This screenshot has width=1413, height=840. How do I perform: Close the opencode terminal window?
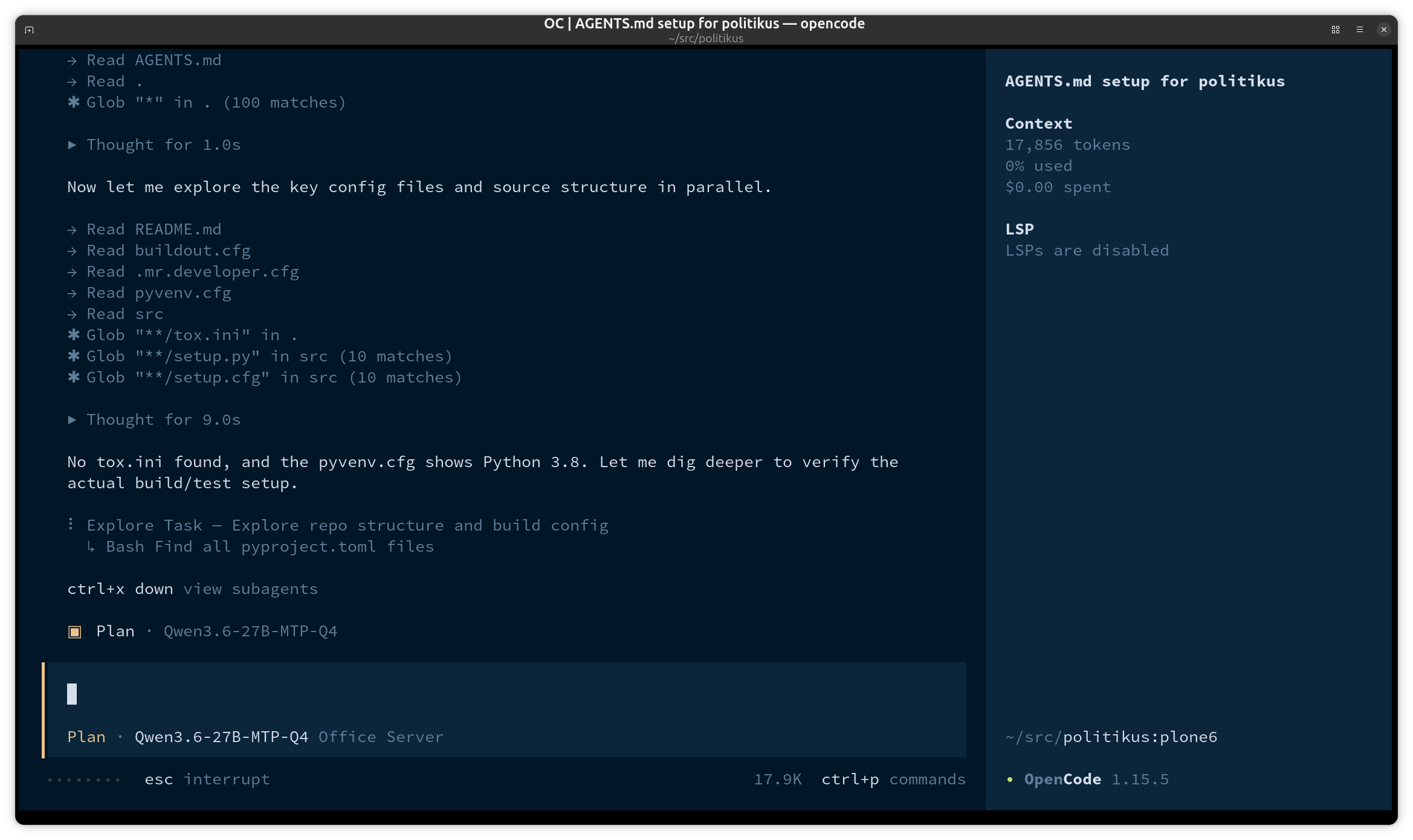1384,30
